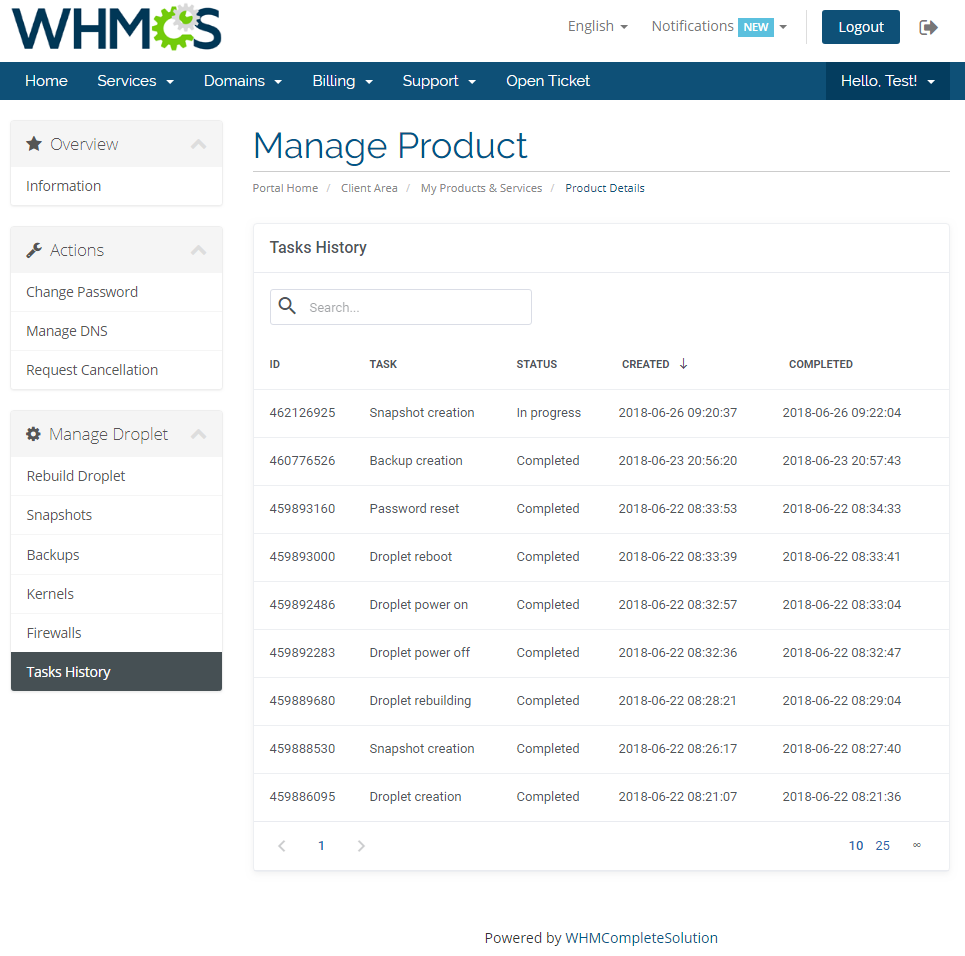Show all entries with infinity symbol
The image size is (965, 956).
tap(917, 845)
